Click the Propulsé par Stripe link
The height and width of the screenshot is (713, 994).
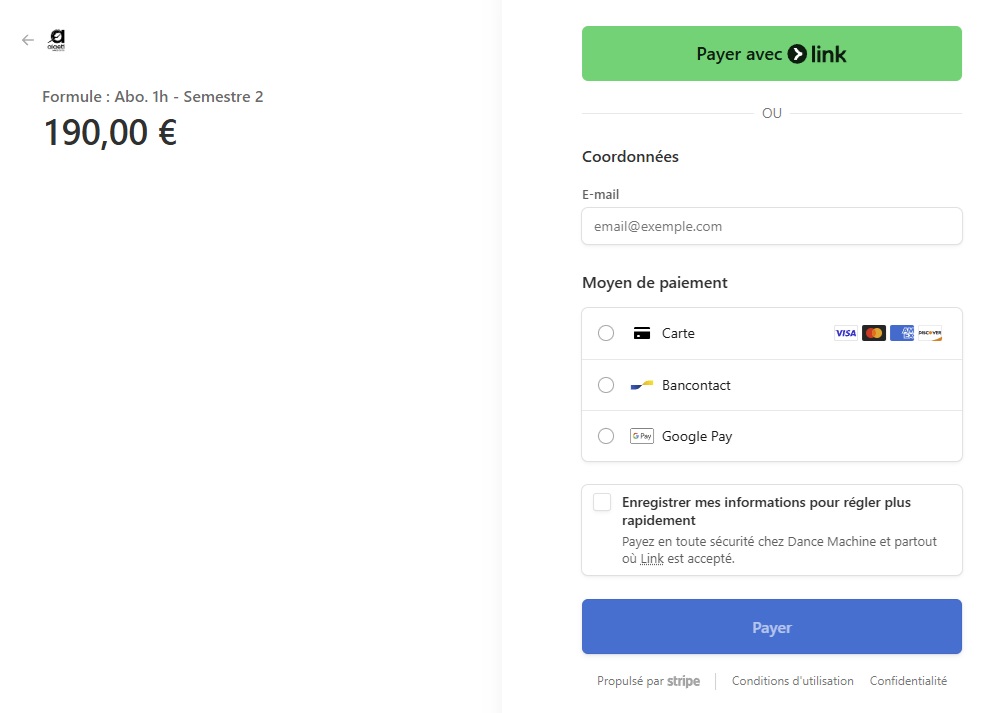(x=648, y=681)
